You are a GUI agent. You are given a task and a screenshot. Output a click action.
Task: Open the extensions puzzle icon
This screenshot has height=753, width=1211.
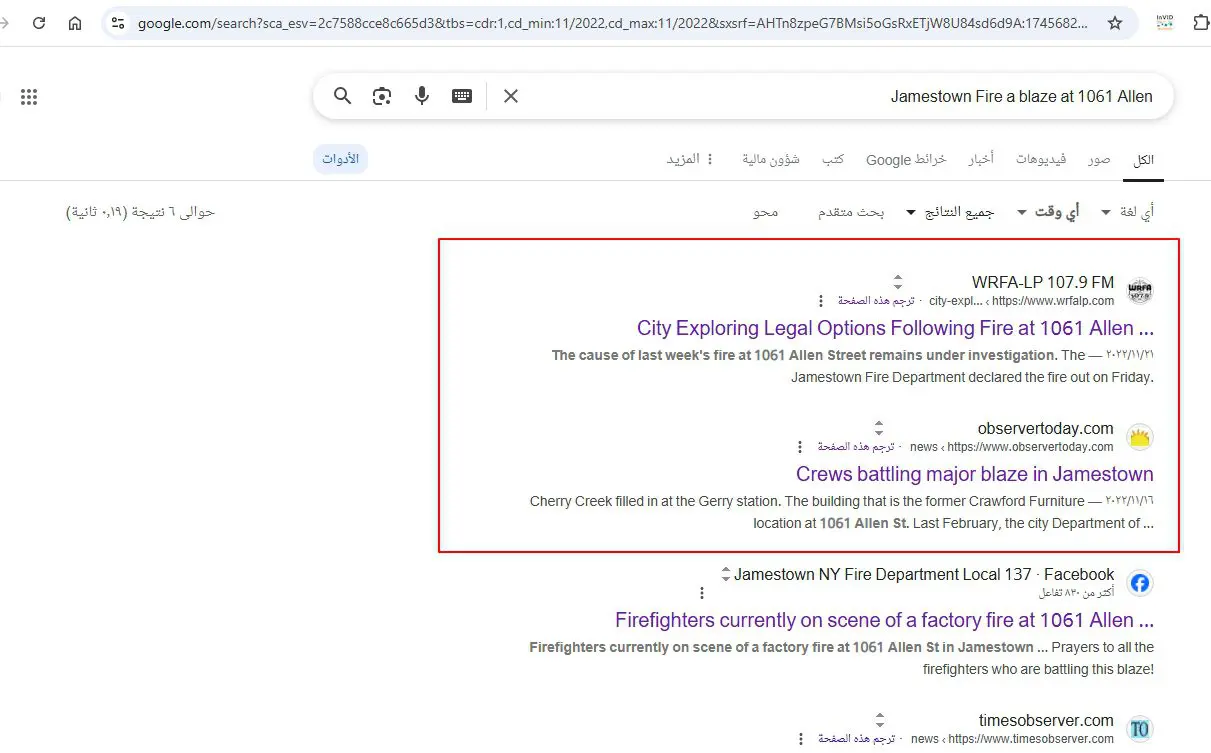coord(1201,23)
